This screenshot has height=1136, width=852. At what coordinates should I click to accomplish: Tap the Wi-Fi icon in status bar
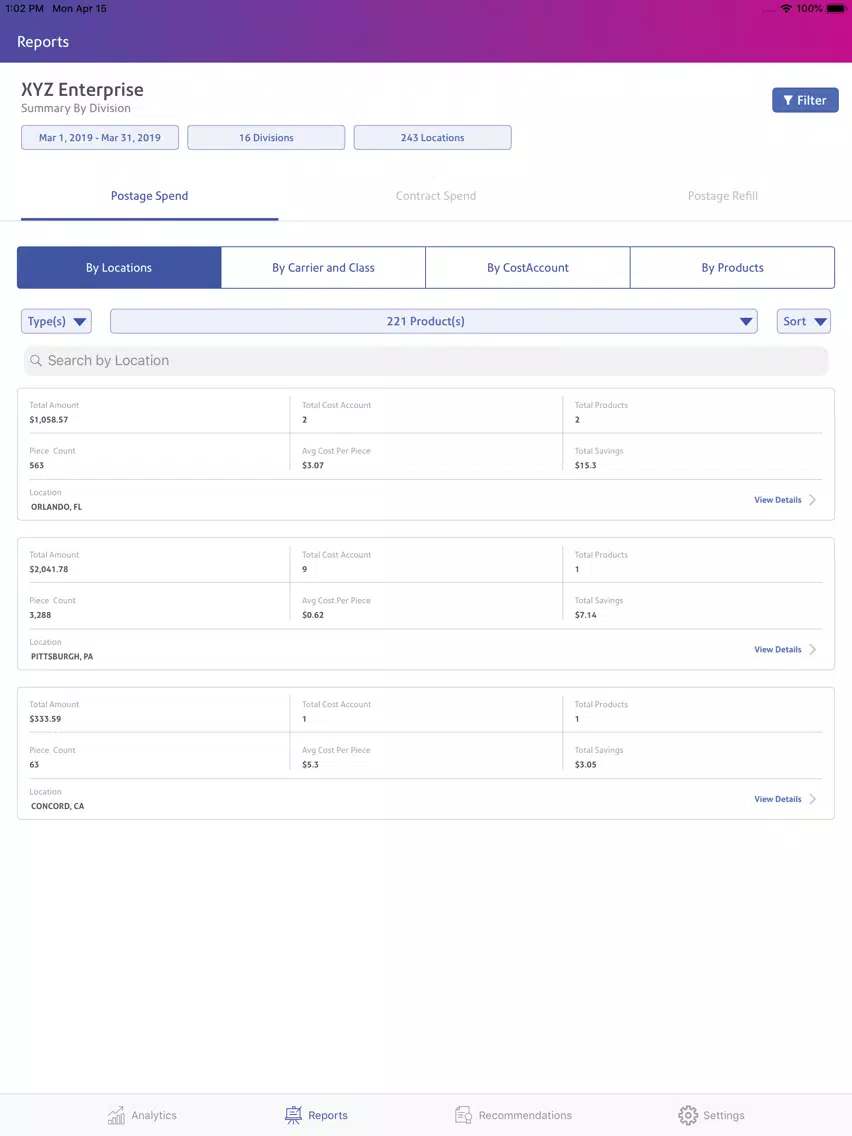tap(786, 9)
